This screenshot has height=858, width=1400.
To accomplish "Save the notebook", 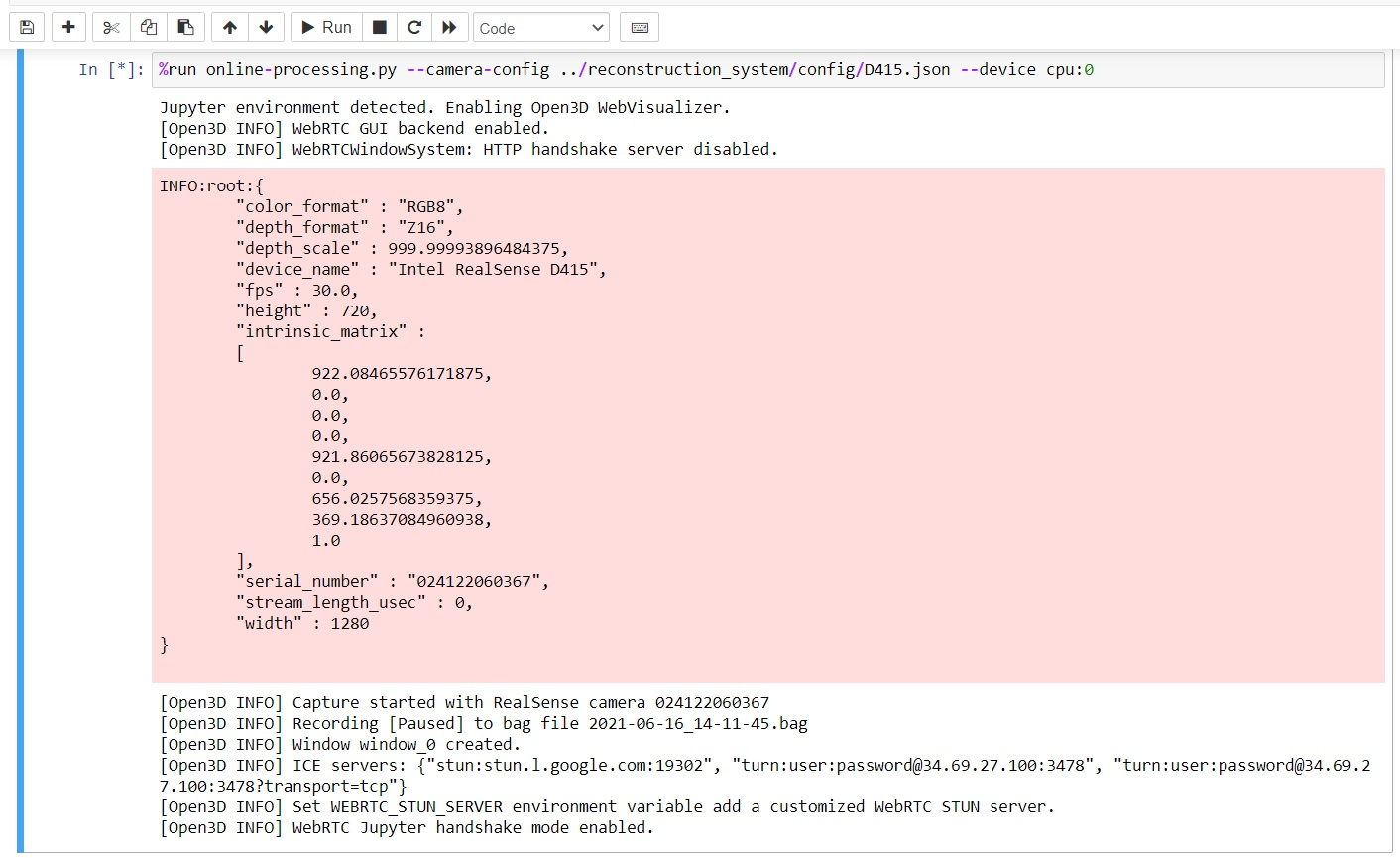I will pos(27,27).
